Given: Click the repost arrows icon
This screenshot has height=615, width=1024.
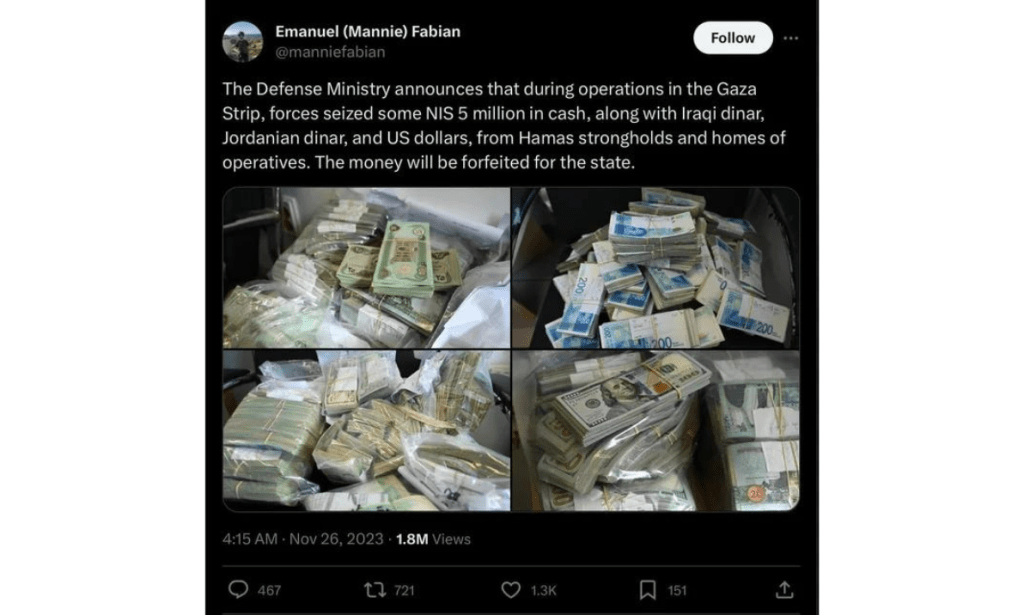Looking at the screenshot, I should (374, 590).
